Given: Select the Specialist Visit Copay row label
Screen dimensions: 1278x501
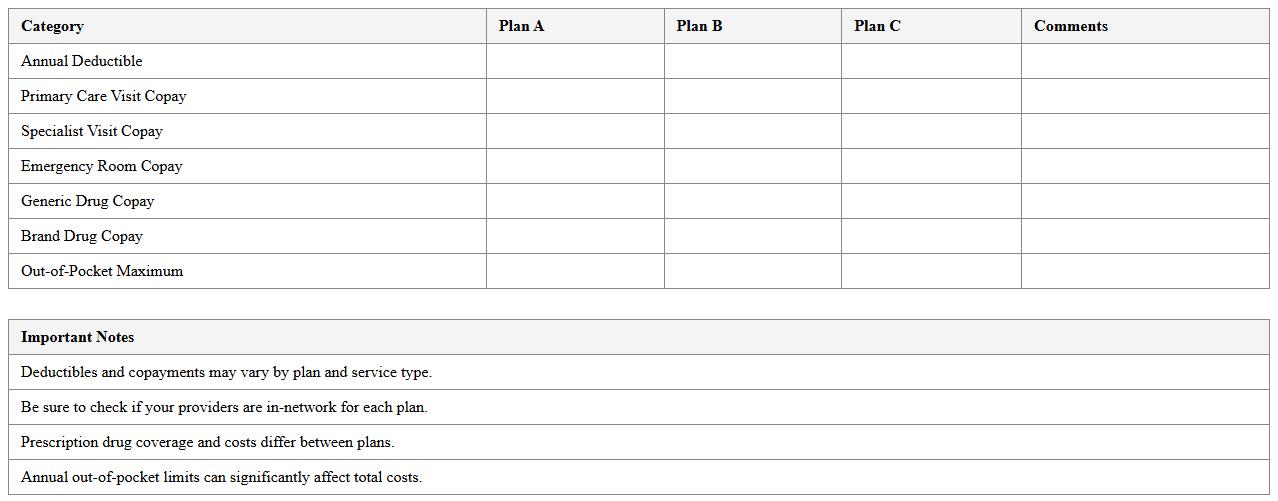Looking at the screenshot, I should tap(91, 131).
